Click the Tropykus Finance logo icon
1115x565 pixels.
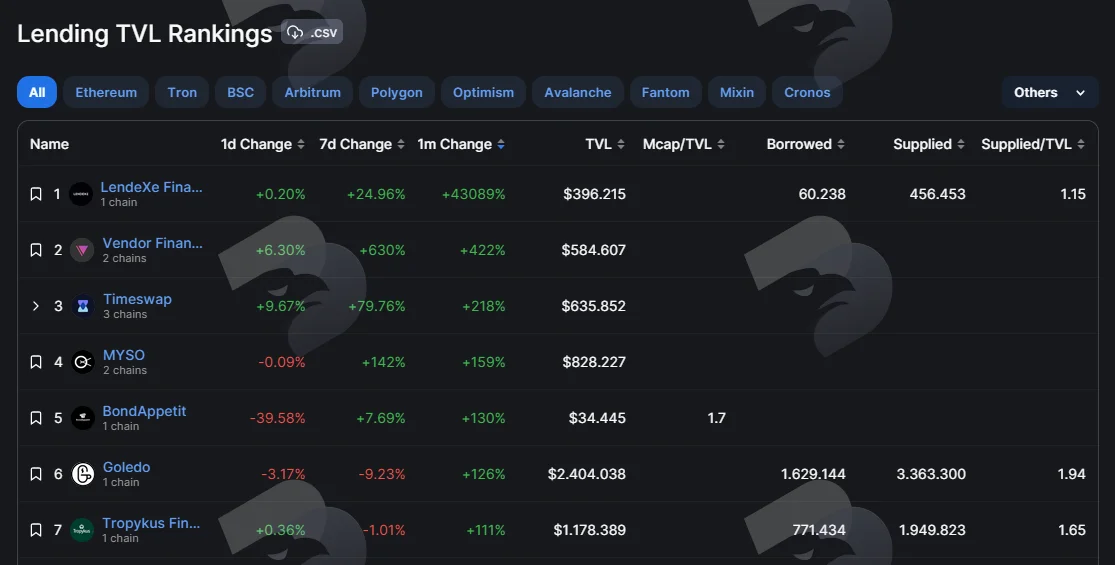coord(82,530)
